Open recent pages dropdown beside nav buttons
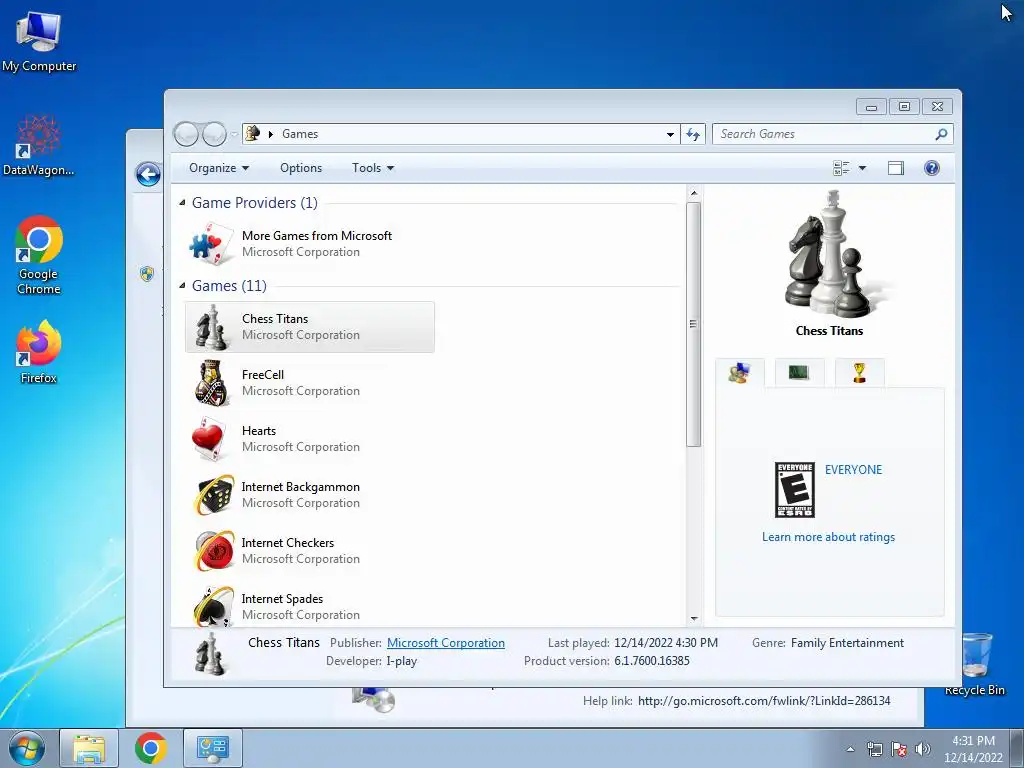The height and width of the screenshot is (768, 1024). tap(234, 134)
